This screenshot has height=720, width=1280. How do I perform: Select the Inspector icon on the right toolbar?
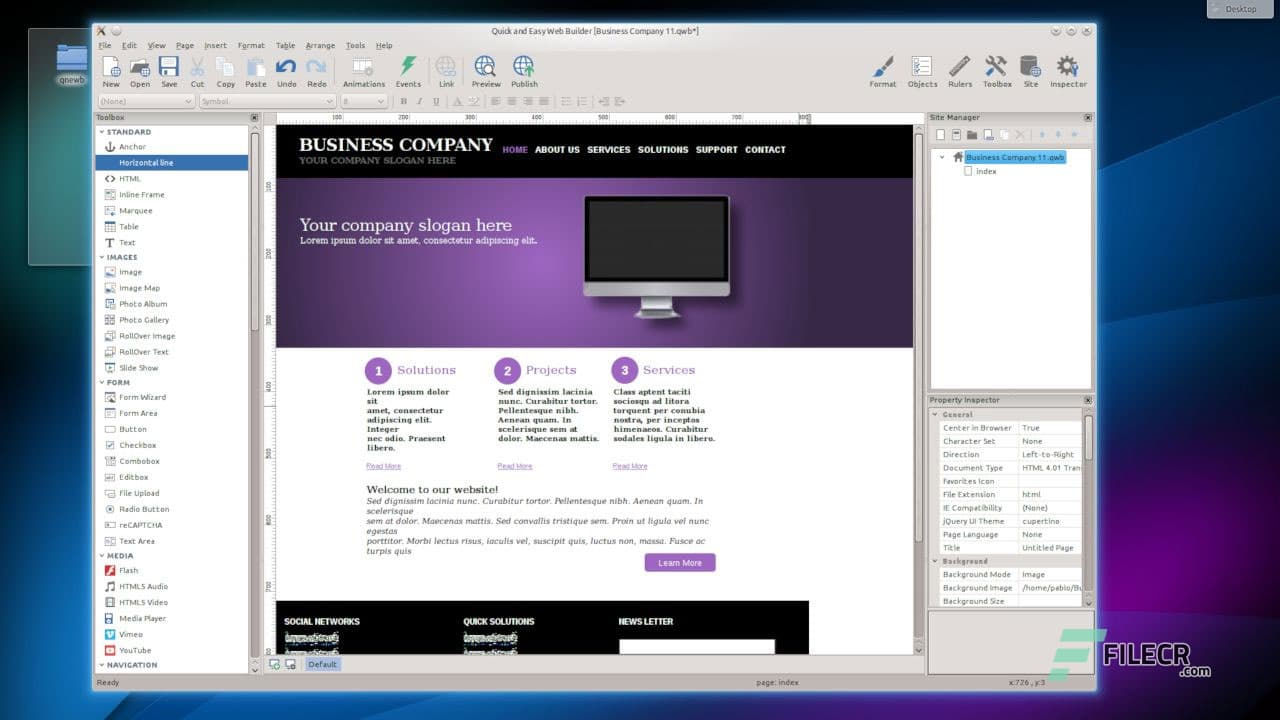[x=1068, y=68]
